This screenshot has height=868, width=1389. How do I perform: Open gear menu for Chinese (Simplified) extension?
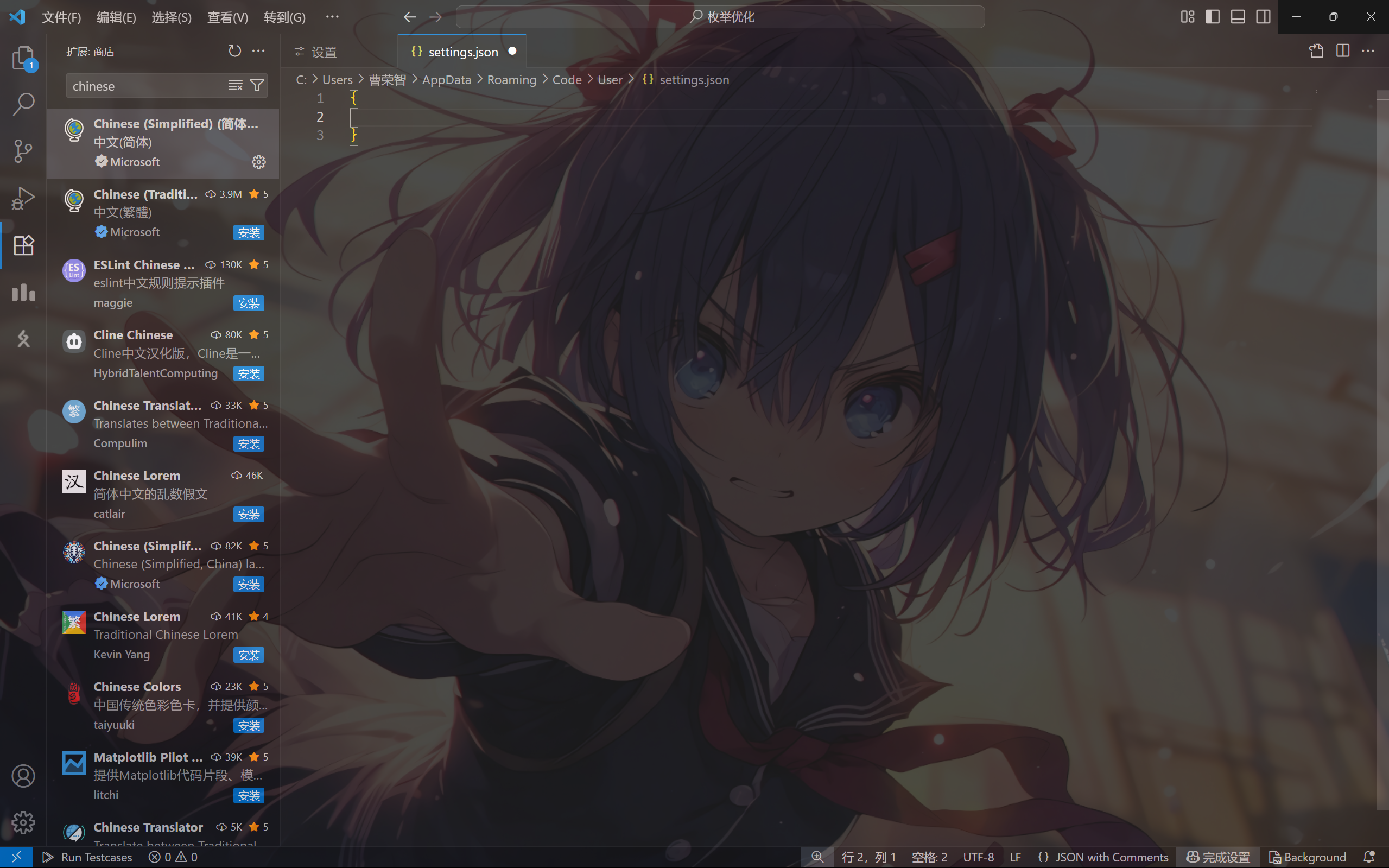point(259,162)
